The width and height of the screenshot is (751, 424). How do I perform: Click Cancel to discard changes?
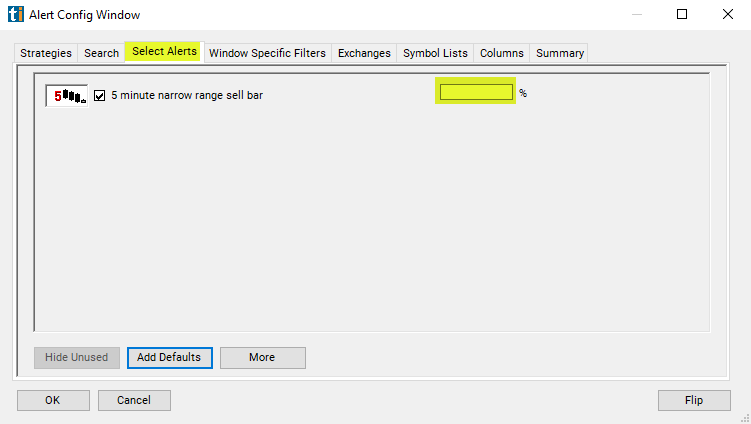(x=134, y=400)
